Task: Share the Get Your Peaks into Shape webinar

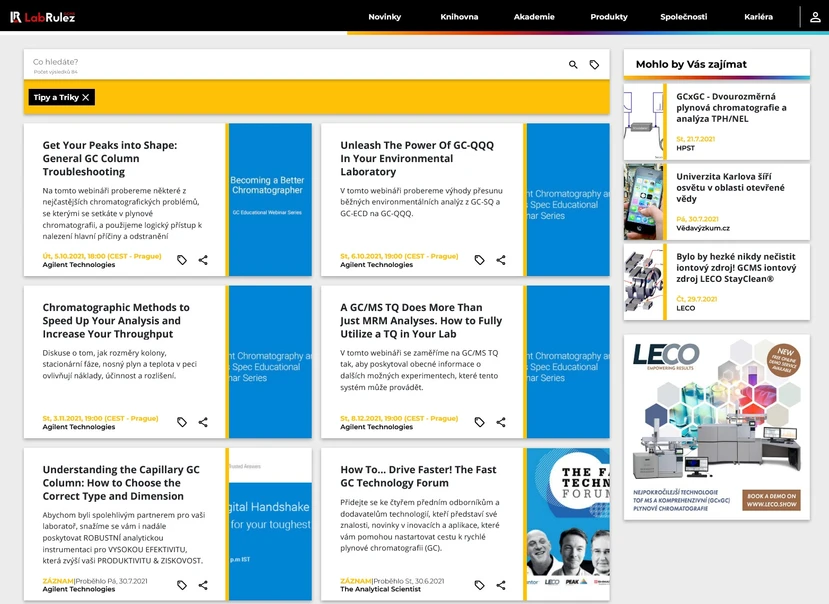Action: [x=203, y=260]
